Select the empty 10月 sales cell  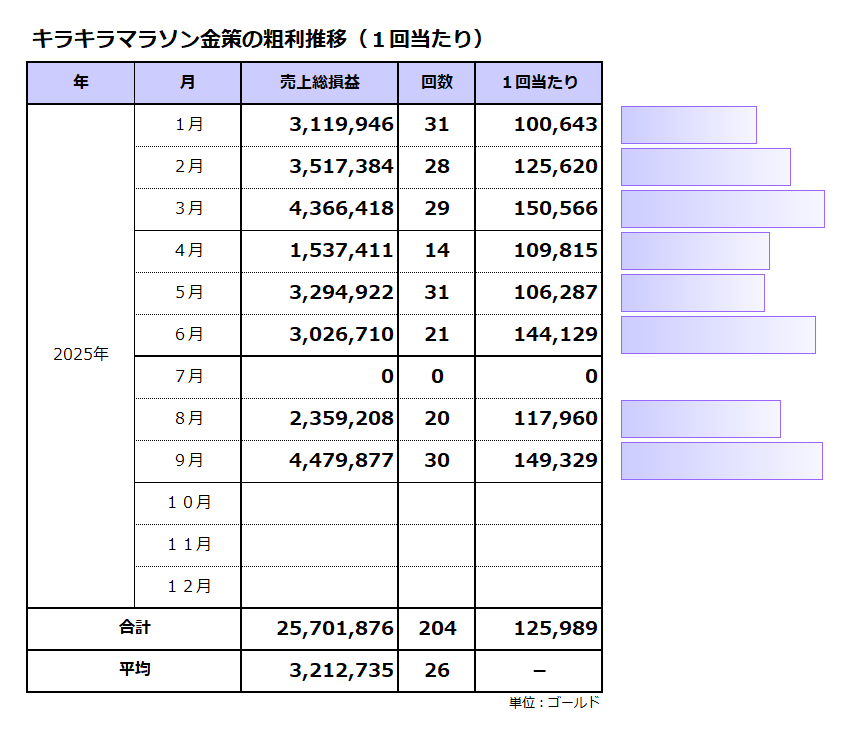[x=319, y=503]
